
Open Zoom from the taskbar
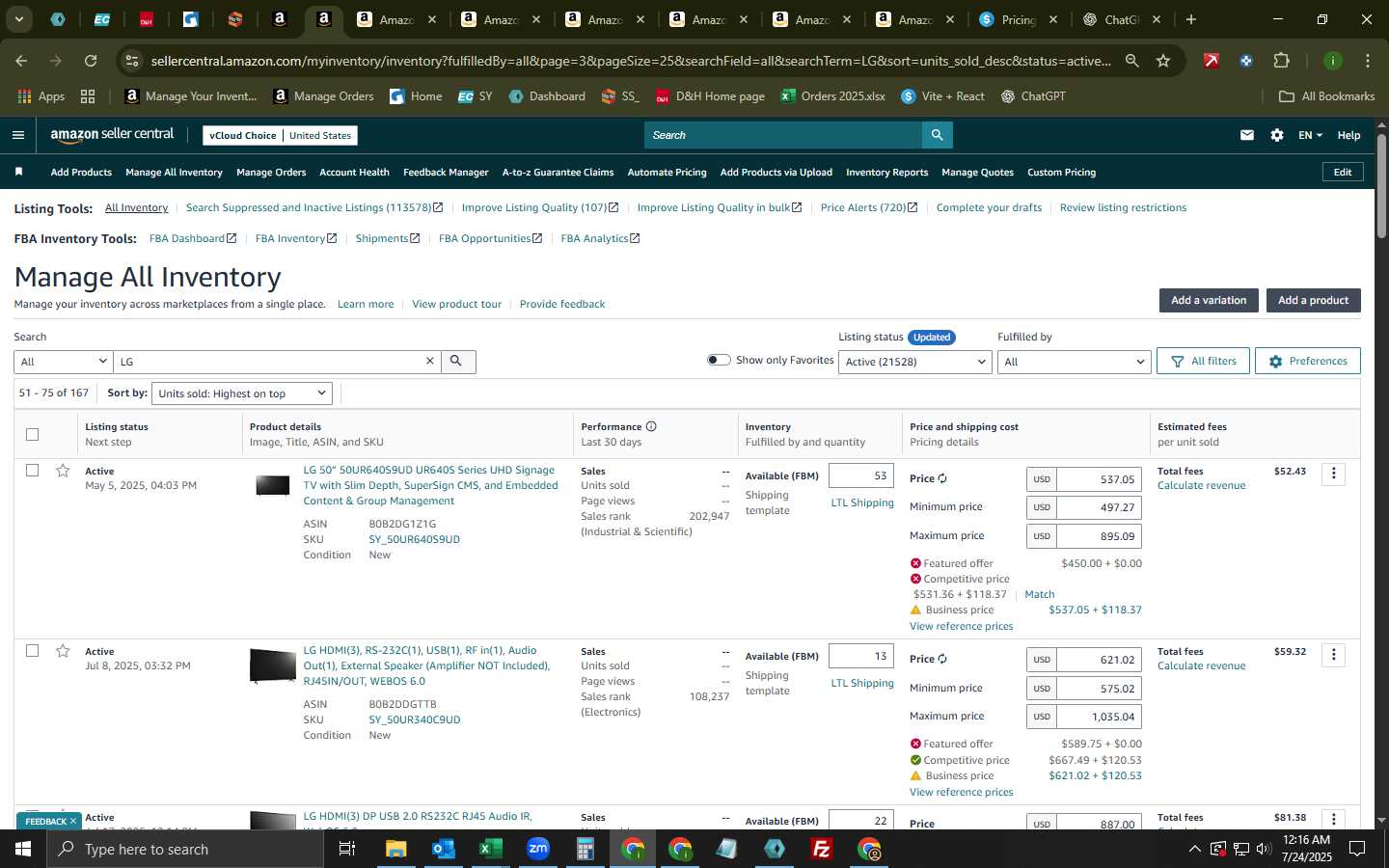[x=537, y=849]
